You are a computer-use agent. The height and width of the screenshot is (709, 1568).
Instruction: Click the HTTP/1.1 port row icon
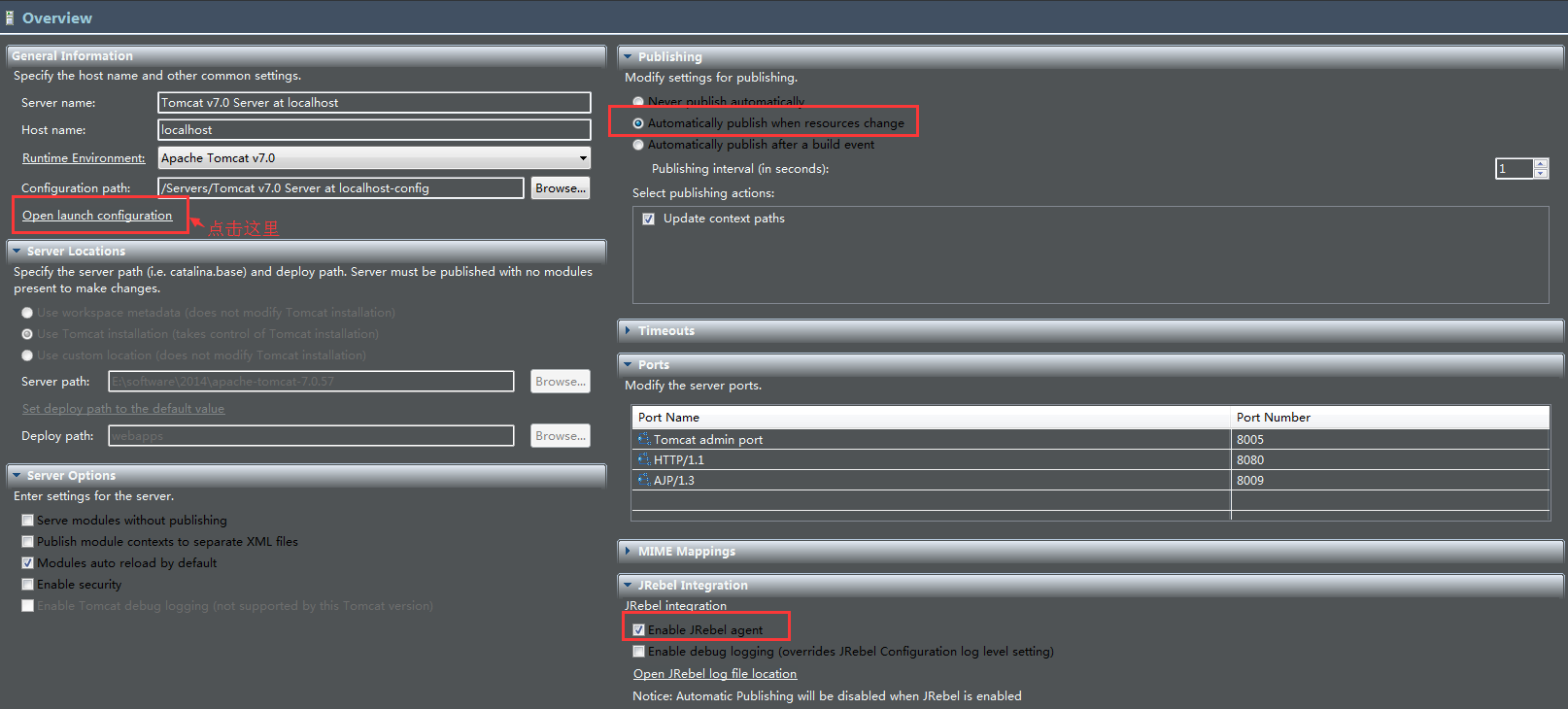point(643,460)
